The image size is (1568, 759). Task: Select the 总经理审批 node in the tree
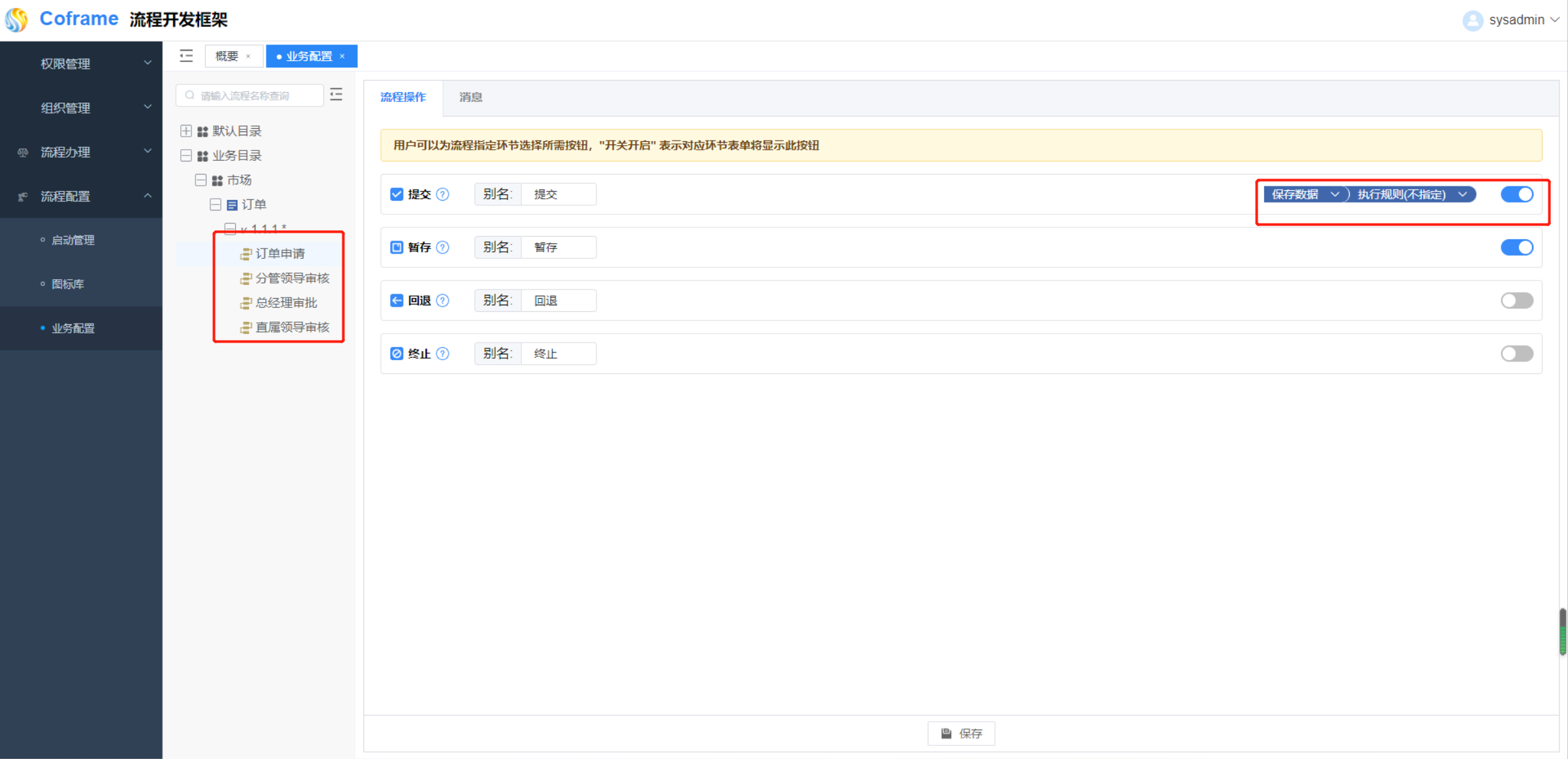coord(286,303)
